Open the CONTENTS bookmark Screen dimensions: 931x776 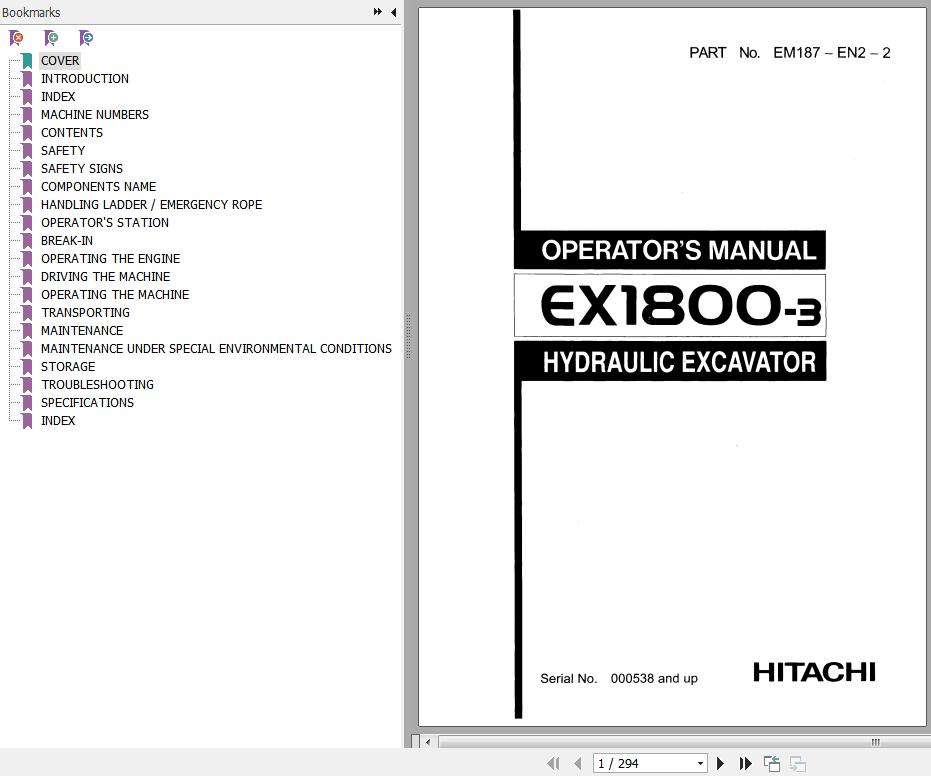point(72,132)
